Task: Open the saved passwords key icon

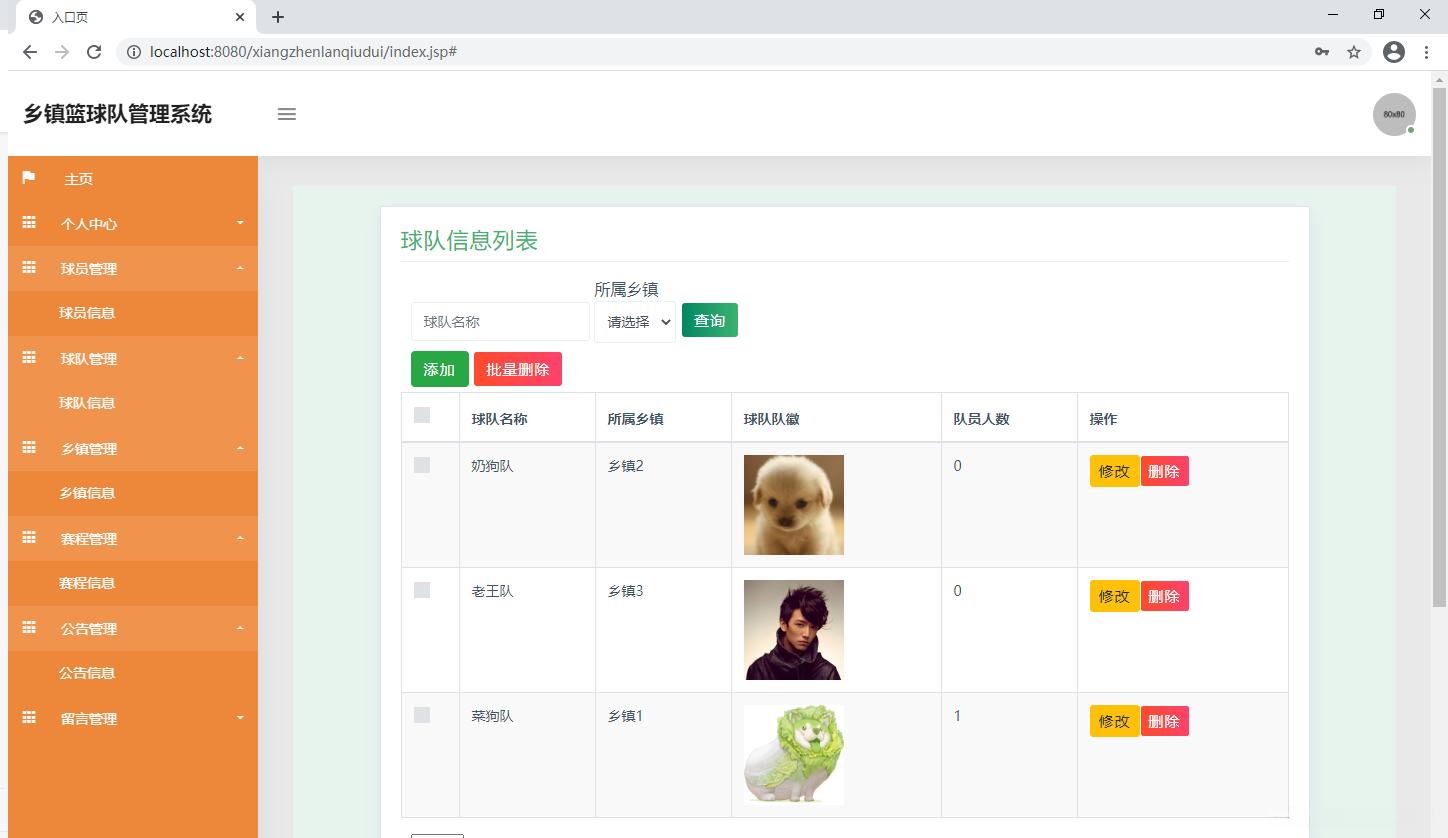Action: coord(1322,52)
